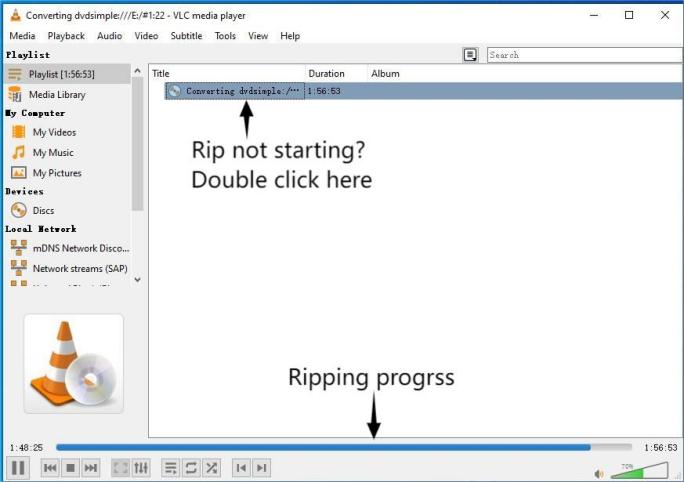Click the stop playback button
The height and width of the screenshot is (482, 684).
70,467
